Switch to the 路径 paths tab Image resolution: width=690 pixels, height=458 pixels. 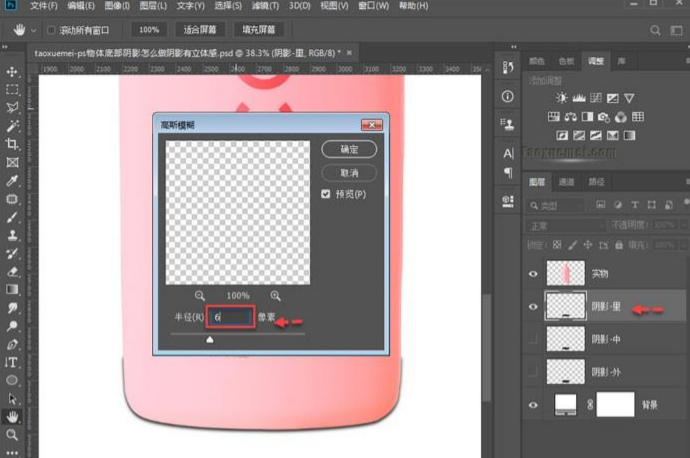[x=597, y=182]
